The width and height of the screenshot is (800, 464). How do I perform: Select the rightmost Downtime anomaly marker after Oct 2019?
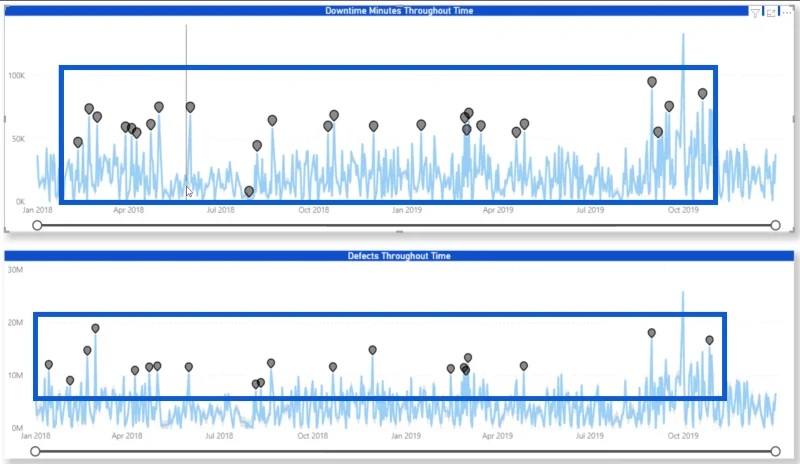click(703, 94)
